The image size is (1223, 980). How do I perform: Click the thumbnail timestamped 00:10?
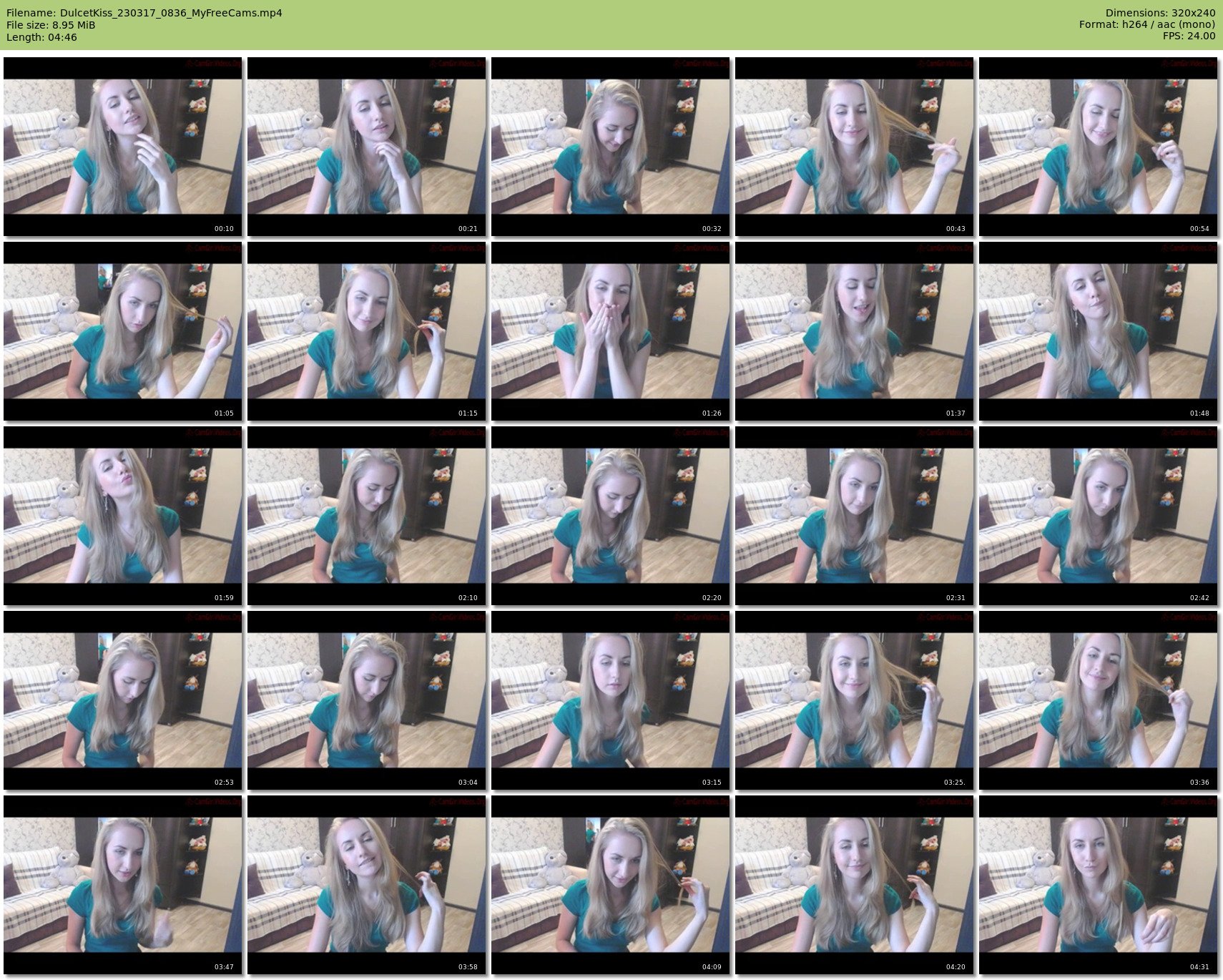click(x=122, y=147)
